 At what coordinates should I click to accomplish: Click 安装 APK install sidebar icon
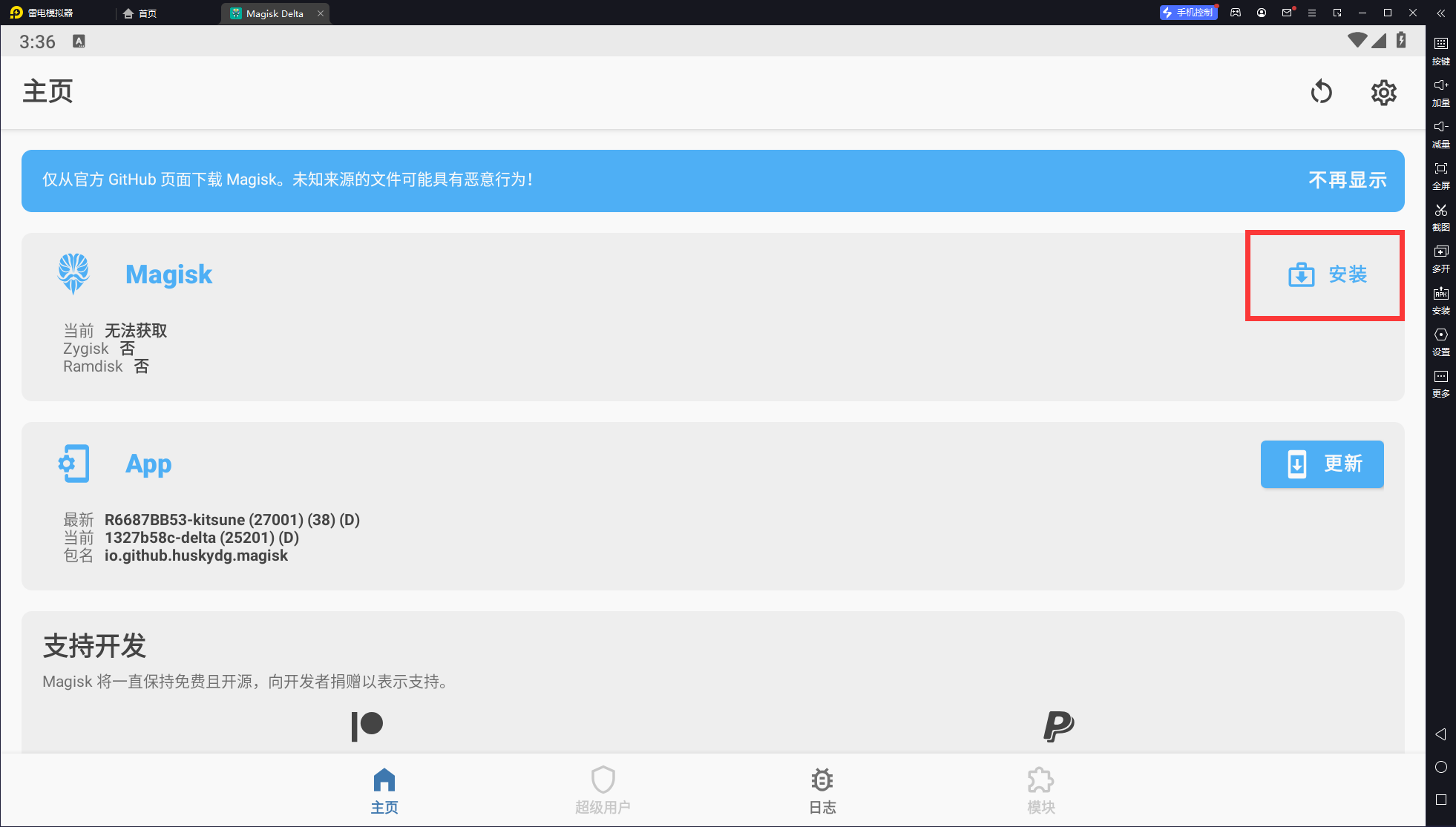1441,300
